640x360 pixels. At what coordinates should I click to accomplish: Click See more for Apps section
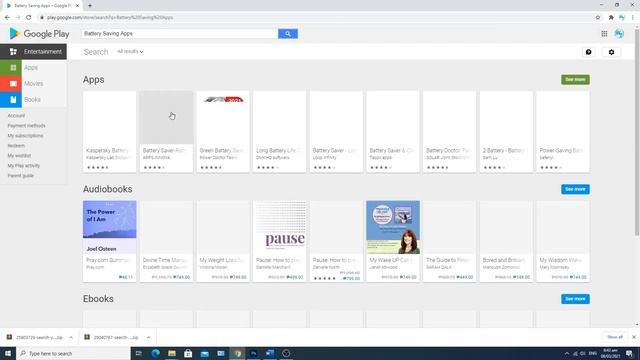click(575, 80)
